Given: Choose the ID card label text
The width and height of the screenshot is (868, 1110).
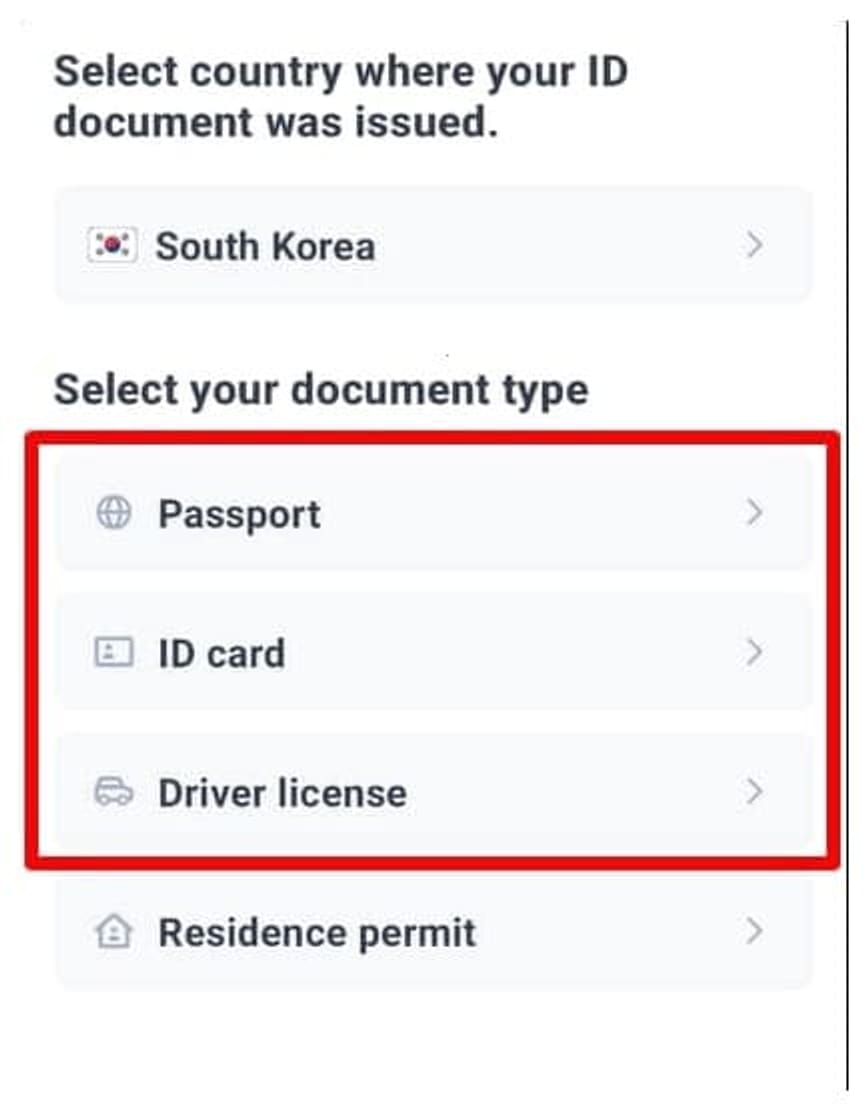Looking at the screenshot, I should click(221, 654).
